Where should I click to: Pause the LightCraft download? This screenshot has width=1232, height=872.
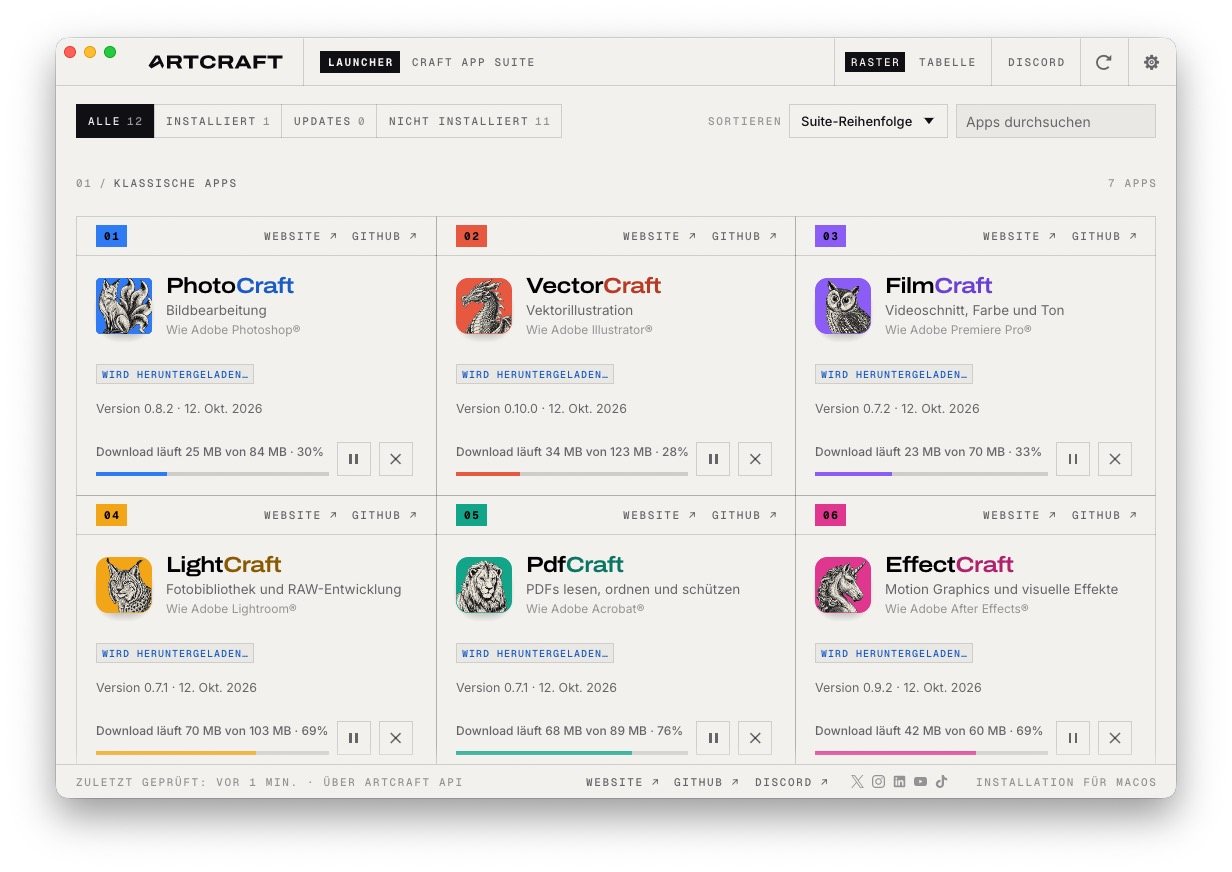pos(354,738)
